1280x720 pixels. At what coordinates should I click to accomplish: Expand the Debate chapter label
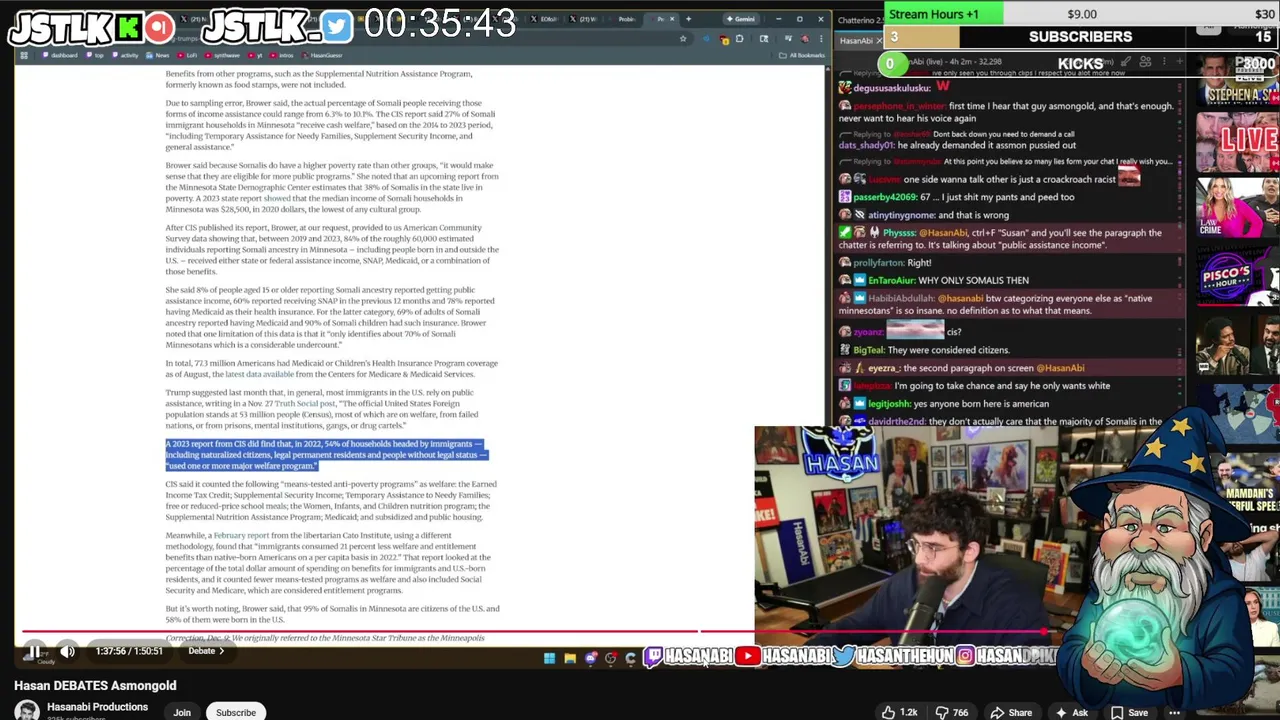click(206, 651)
